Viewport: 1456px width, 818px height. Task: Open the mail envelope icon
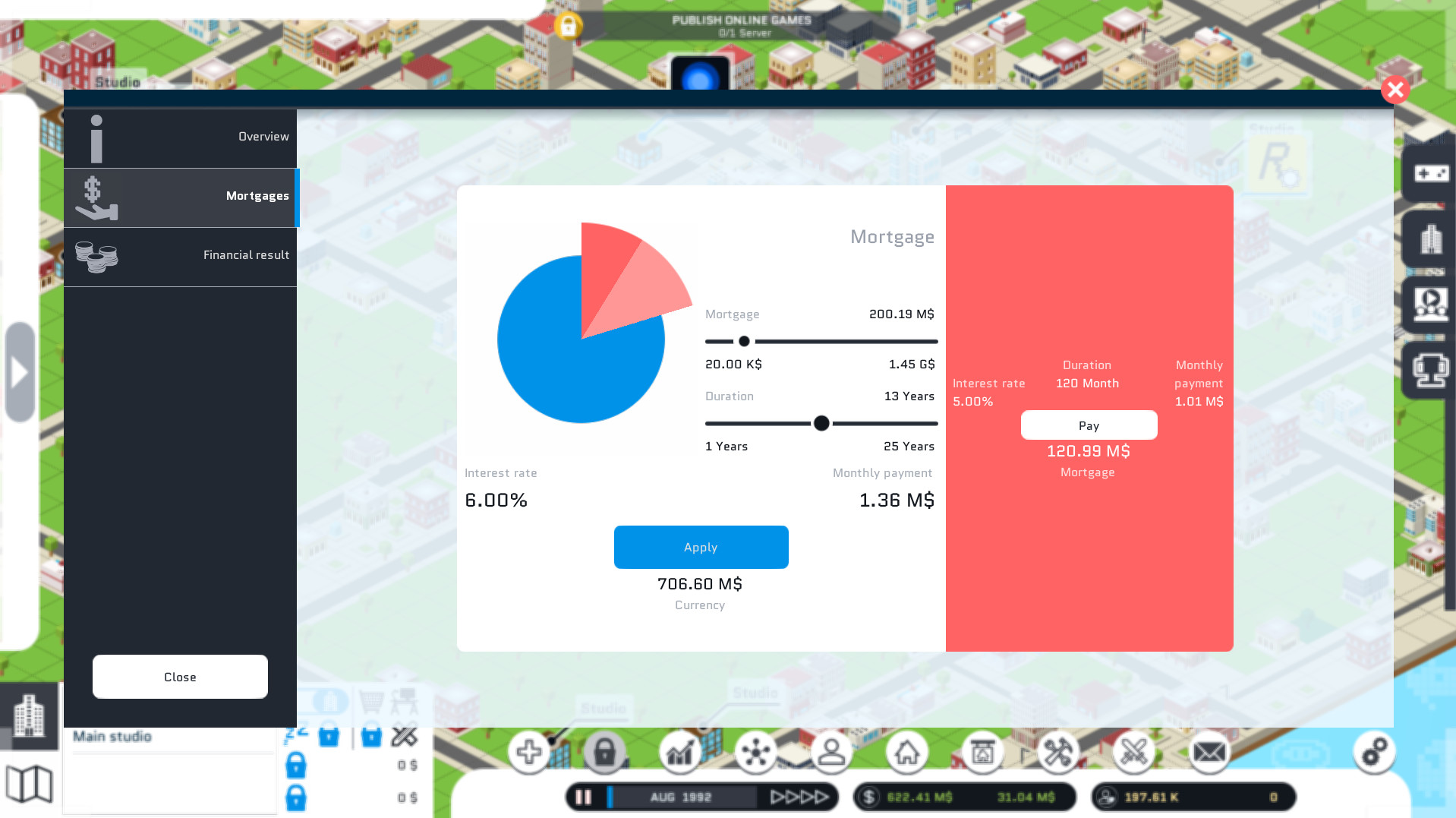pos(1209,753)
